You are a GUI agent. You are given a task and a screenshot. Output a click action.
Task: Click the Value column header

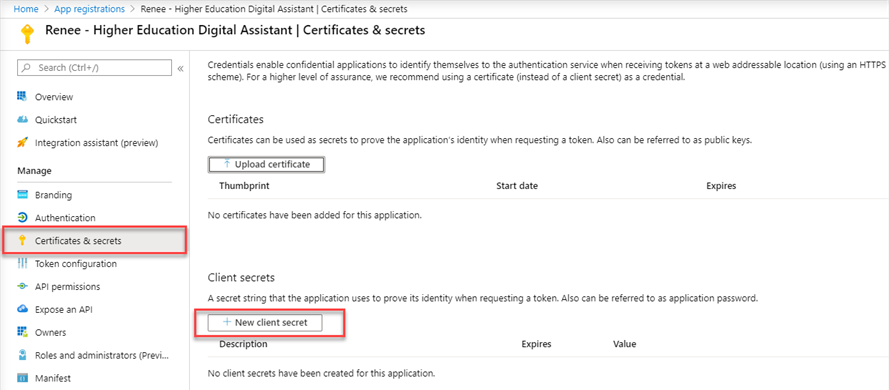[x=624, y=344]
